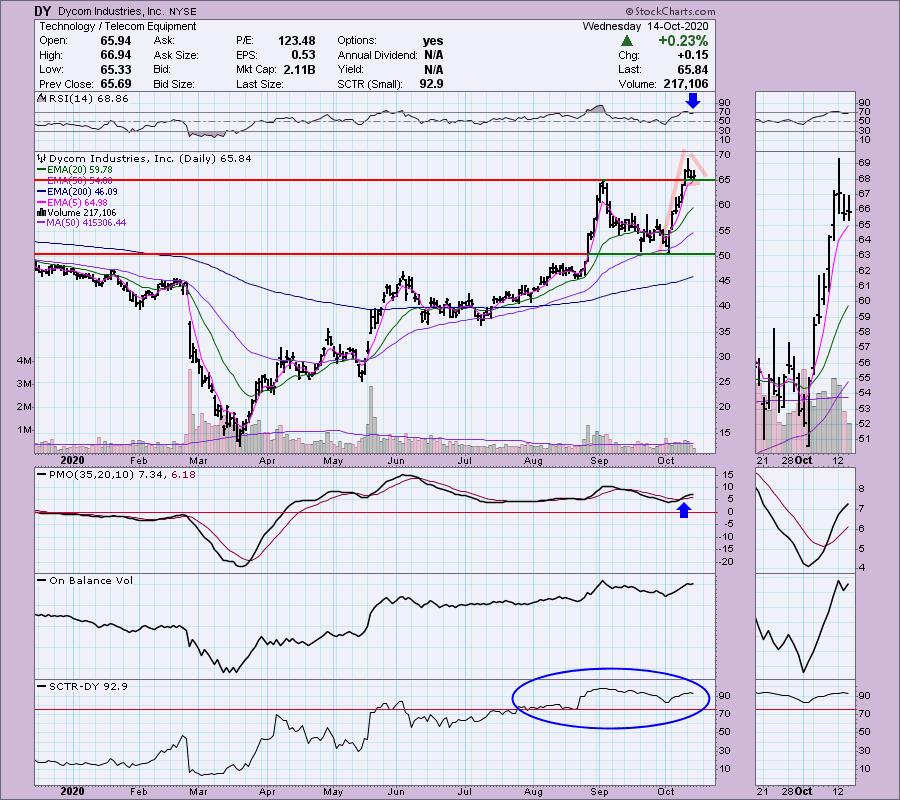Click the 4M volume axis label
The width and height of the screenshot is (900, 800).
[x=24, y=361]
